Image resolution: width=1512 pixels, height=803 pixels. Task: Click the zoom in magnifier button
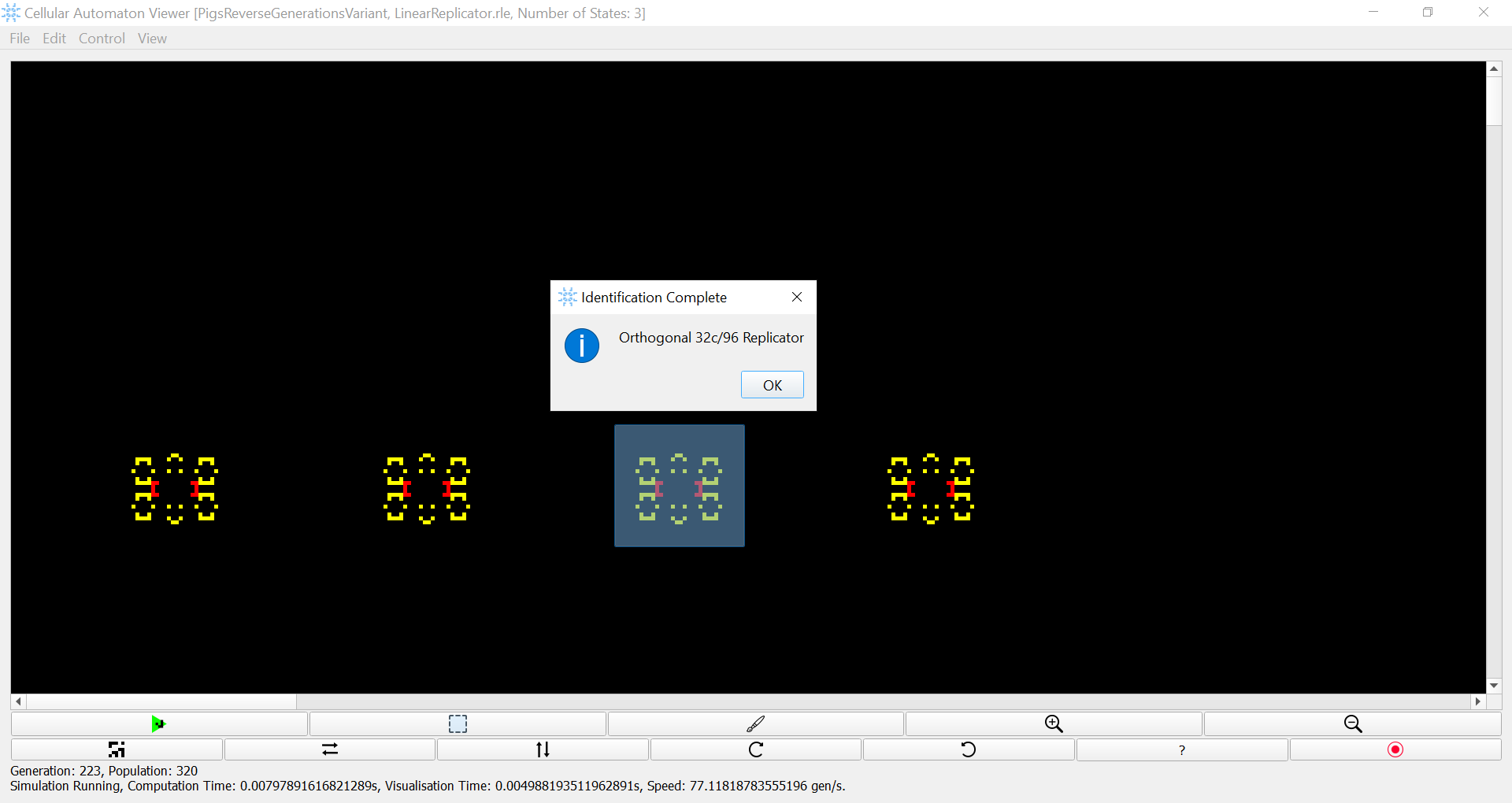[x=1054, y=723]
